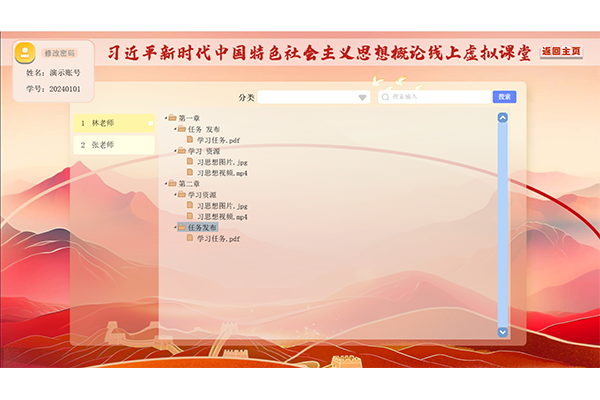Click the magnifier icon in search box

pyautogui.click(x=386, y=97)
